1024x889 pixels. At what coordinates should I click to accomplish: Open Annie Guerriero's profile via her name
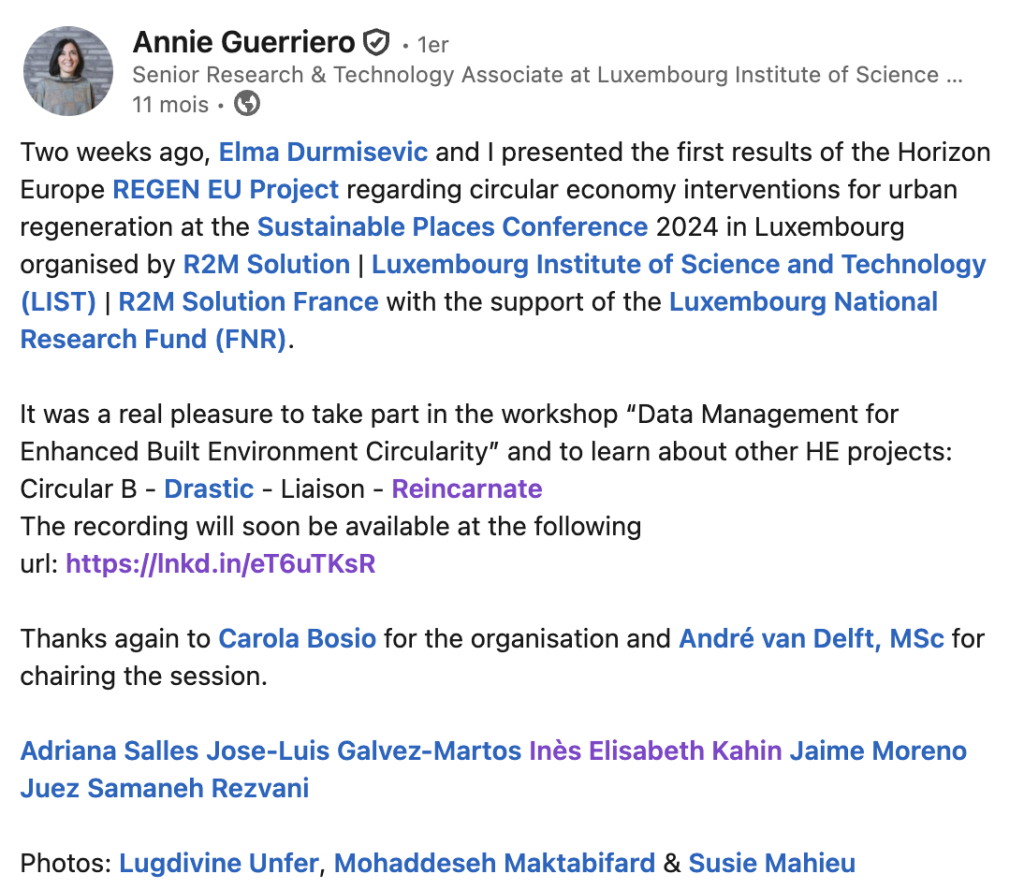pyautogui.click(x=244, y=43)
